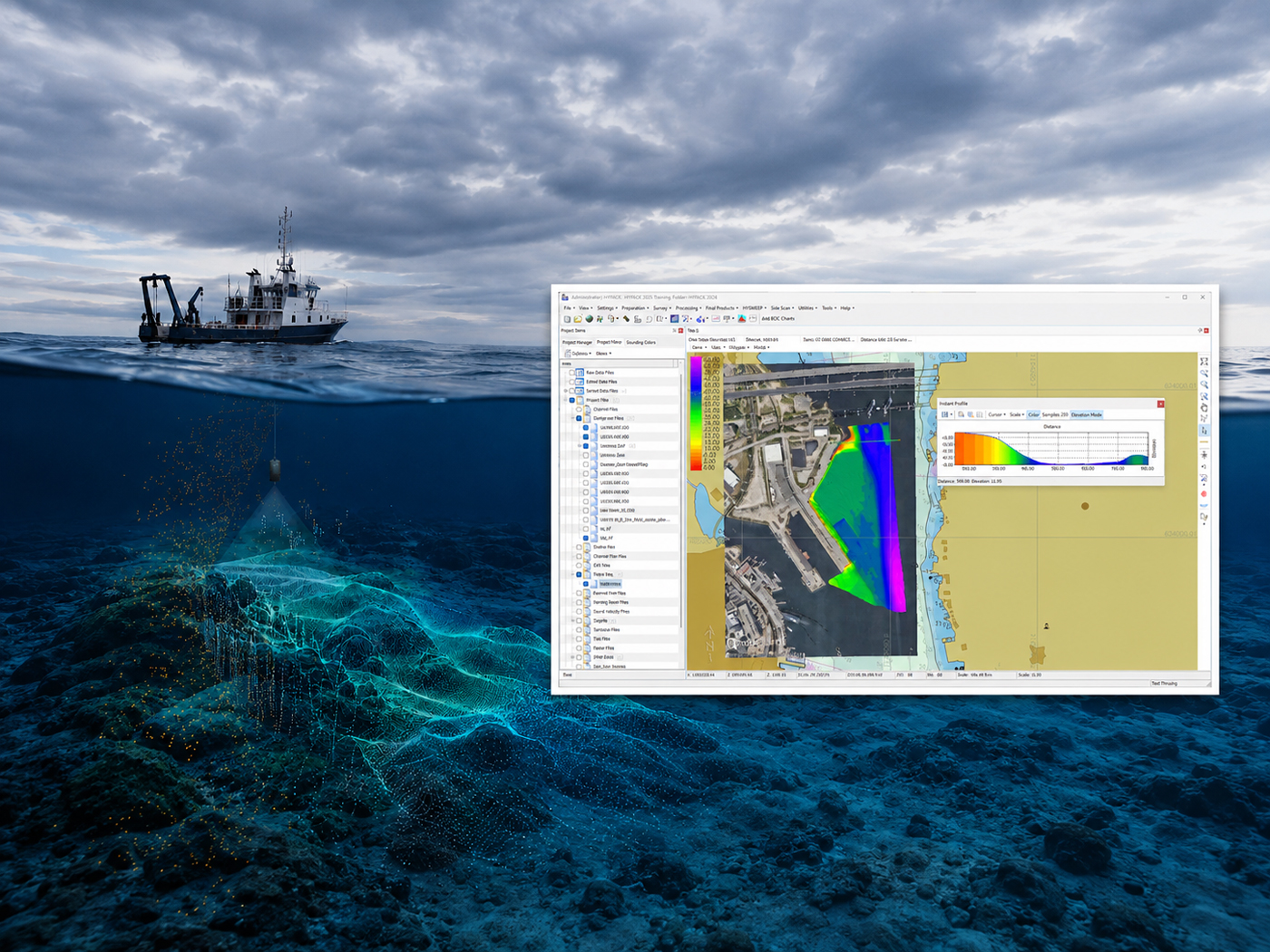Close the Instant Profile window
The width and height of the screenshot is (1270, 952).
coord(1160,403)
